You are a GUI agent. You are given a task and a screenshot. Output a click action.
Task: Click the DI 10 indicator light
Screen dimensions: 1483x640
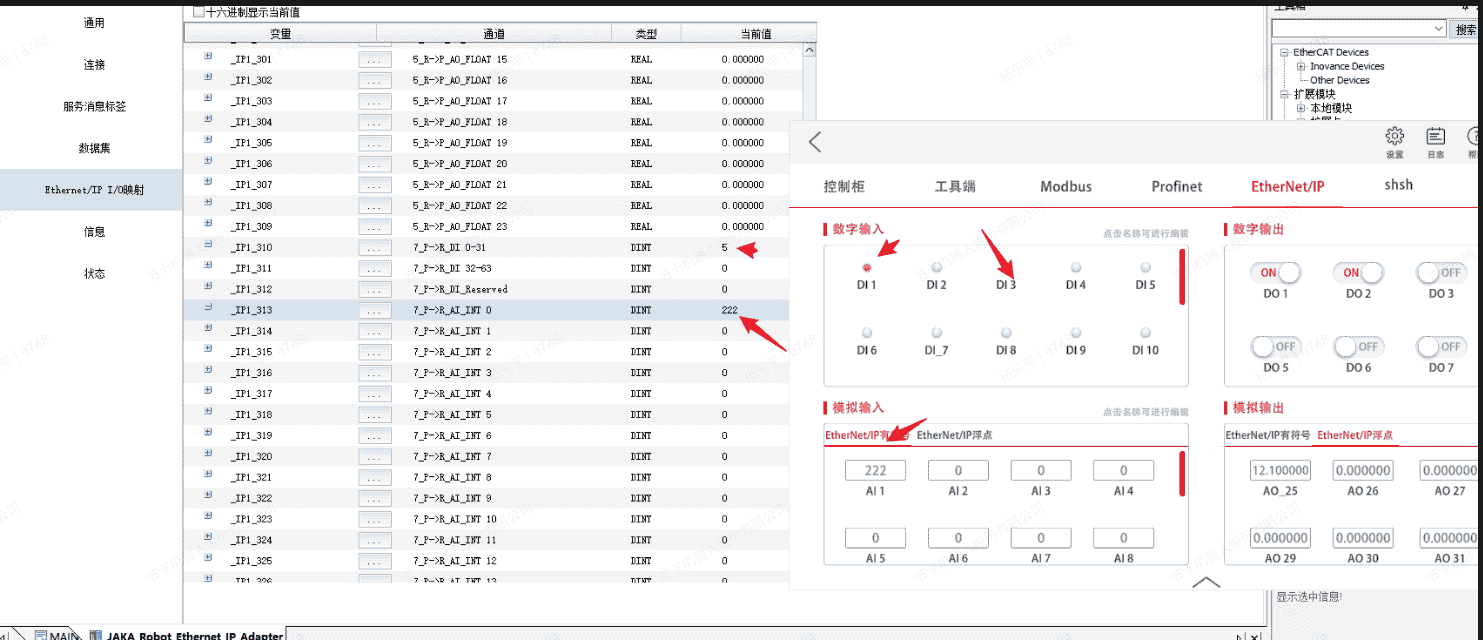pos(1145,333)
